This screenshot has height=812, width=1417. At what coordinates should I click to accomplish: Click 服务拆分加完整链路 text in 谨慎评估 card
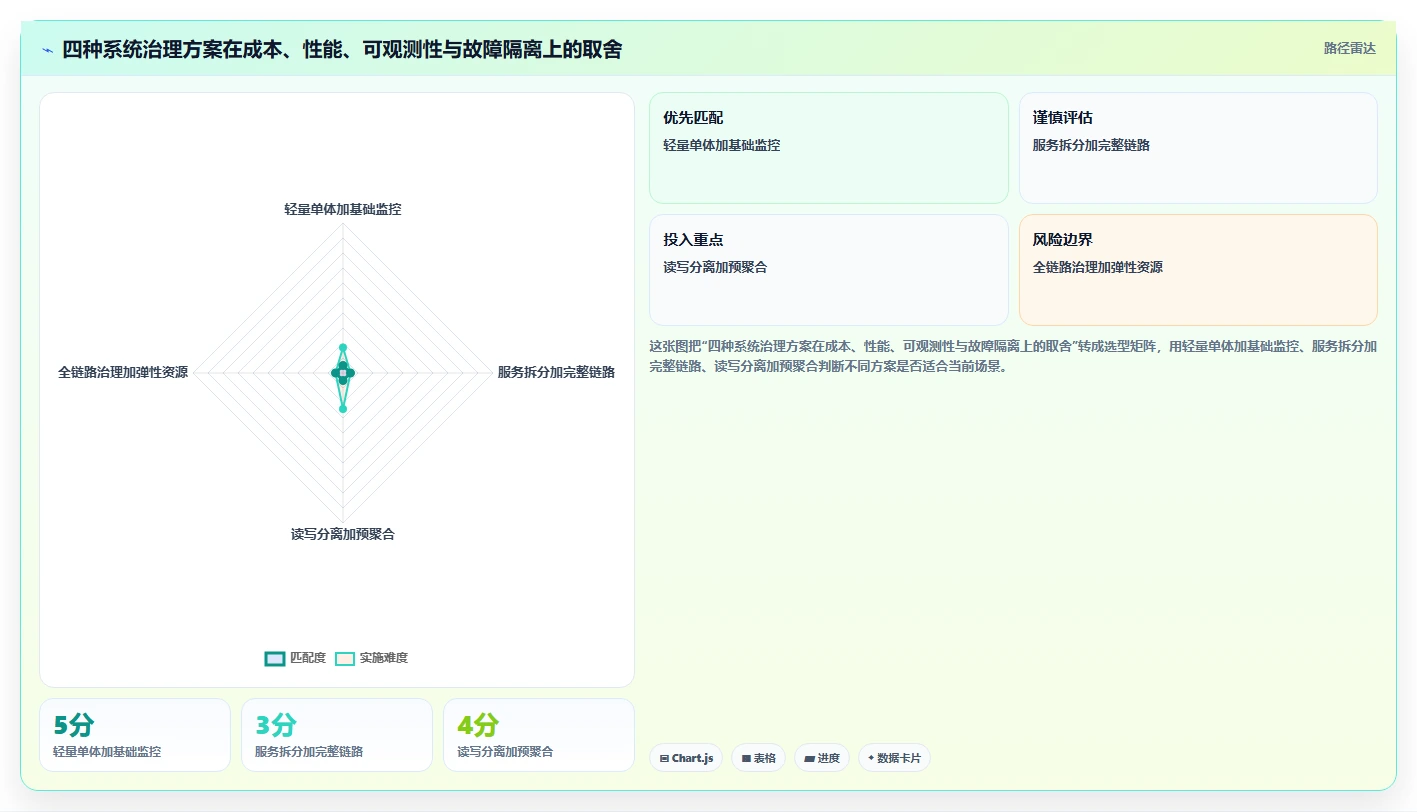click(x=1091, y=145)
